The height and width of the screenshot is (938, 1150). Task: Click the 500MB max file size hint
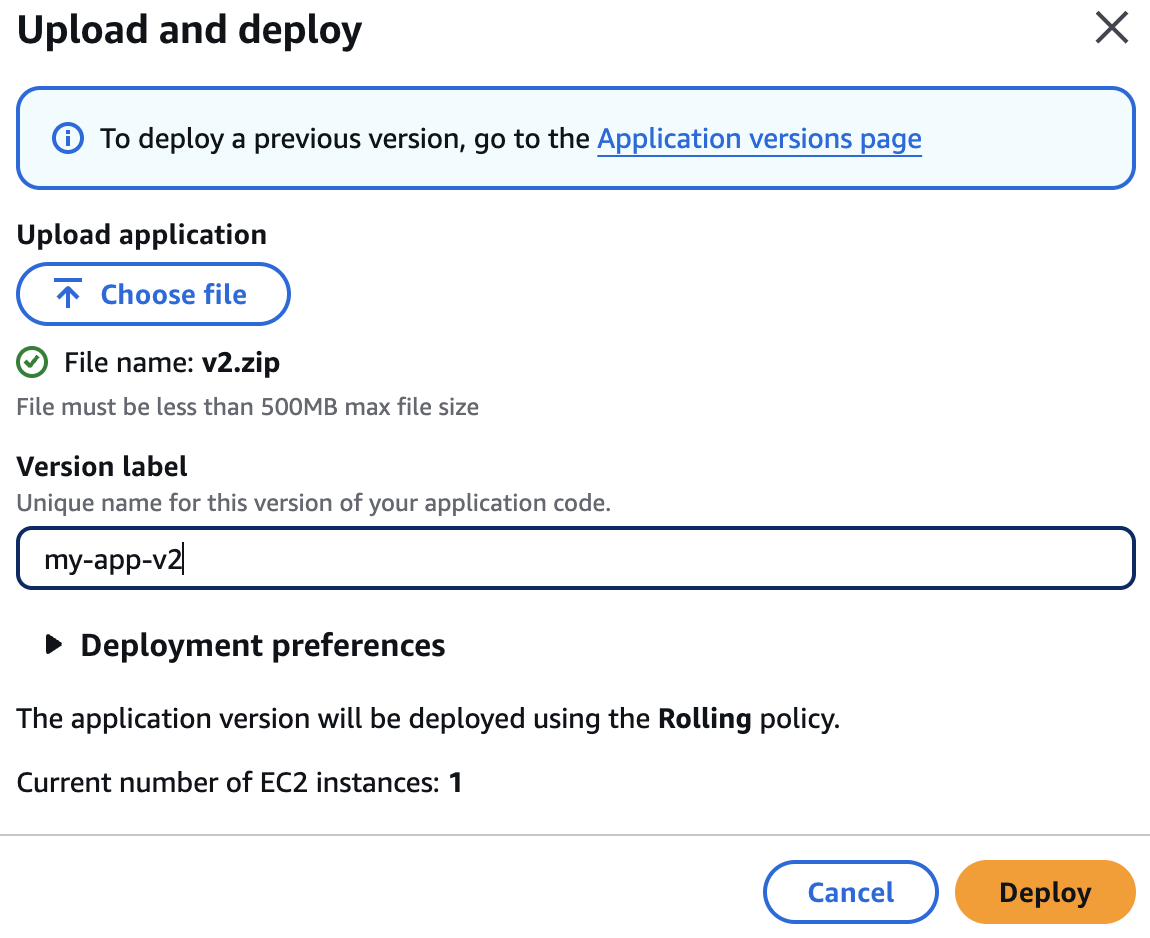[248, 407]
